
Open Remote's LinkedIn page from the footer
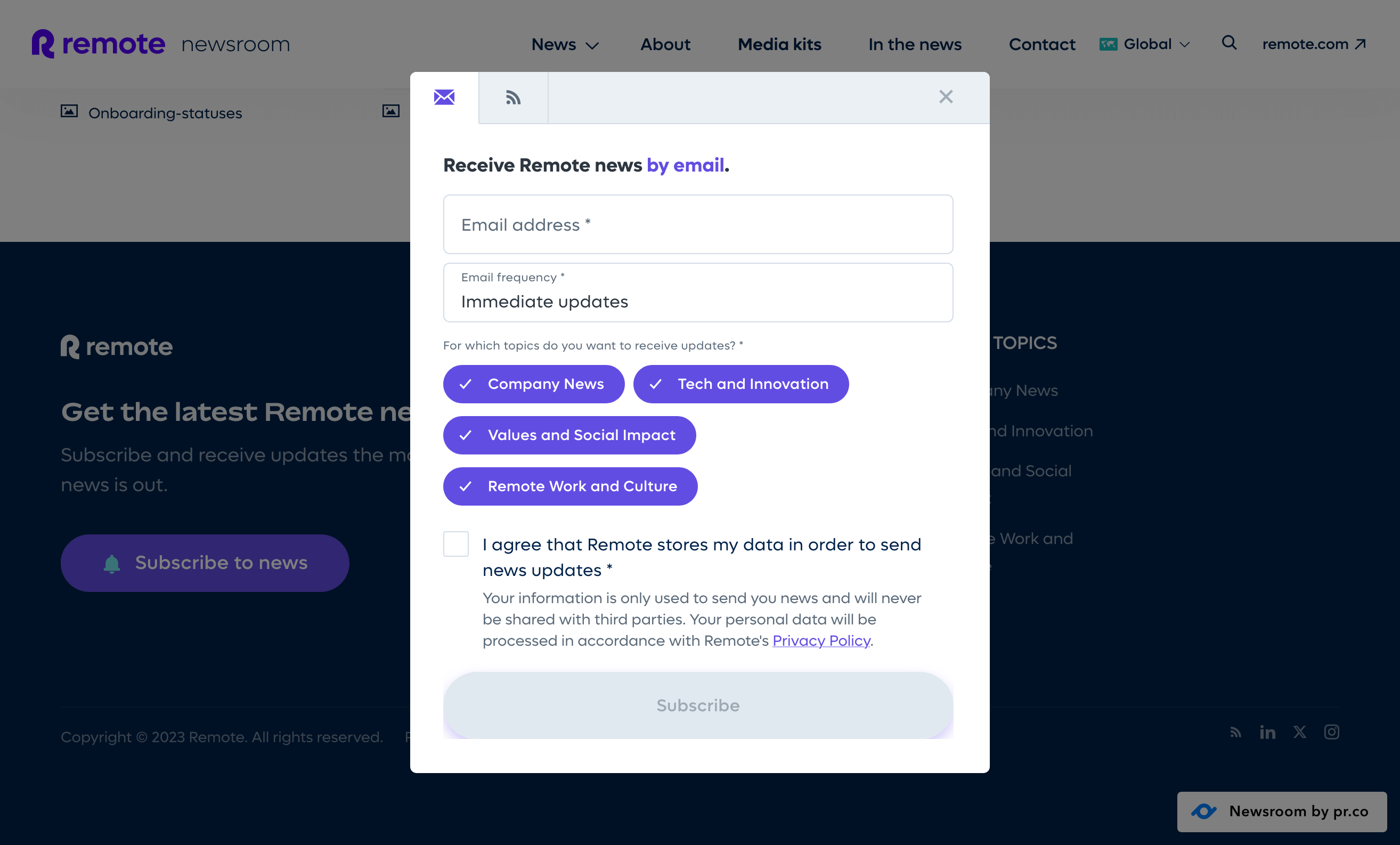point(1267,733)
